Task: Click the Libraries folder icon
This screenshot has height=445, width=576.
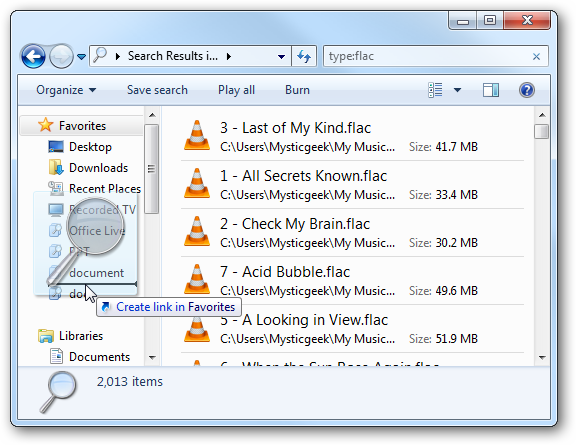Action: point(46,336)
